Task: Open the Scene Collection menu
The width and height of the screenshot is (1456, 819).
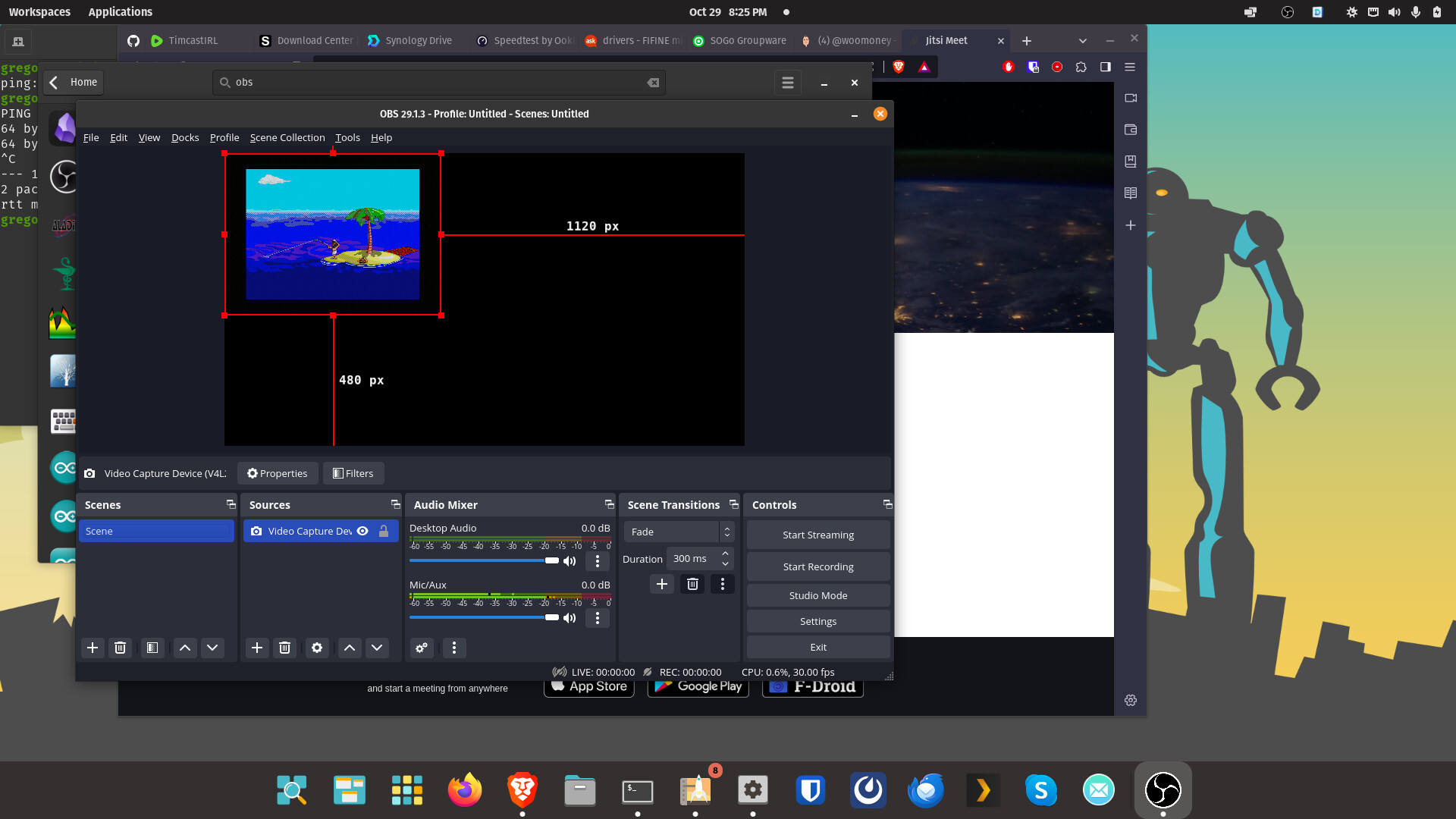Action: [x=287, y=137]
